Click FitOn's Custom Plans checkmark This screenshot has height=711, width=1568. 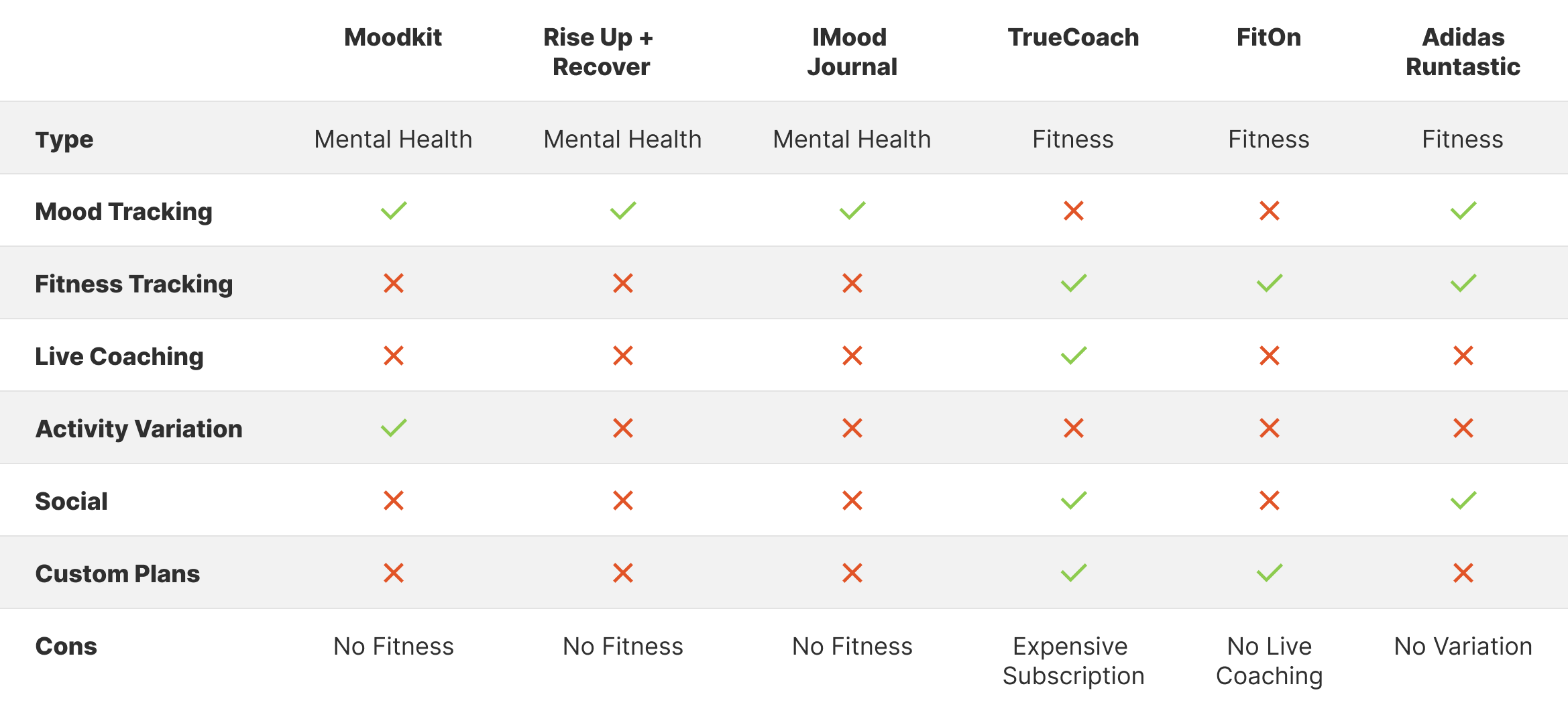1269,573
